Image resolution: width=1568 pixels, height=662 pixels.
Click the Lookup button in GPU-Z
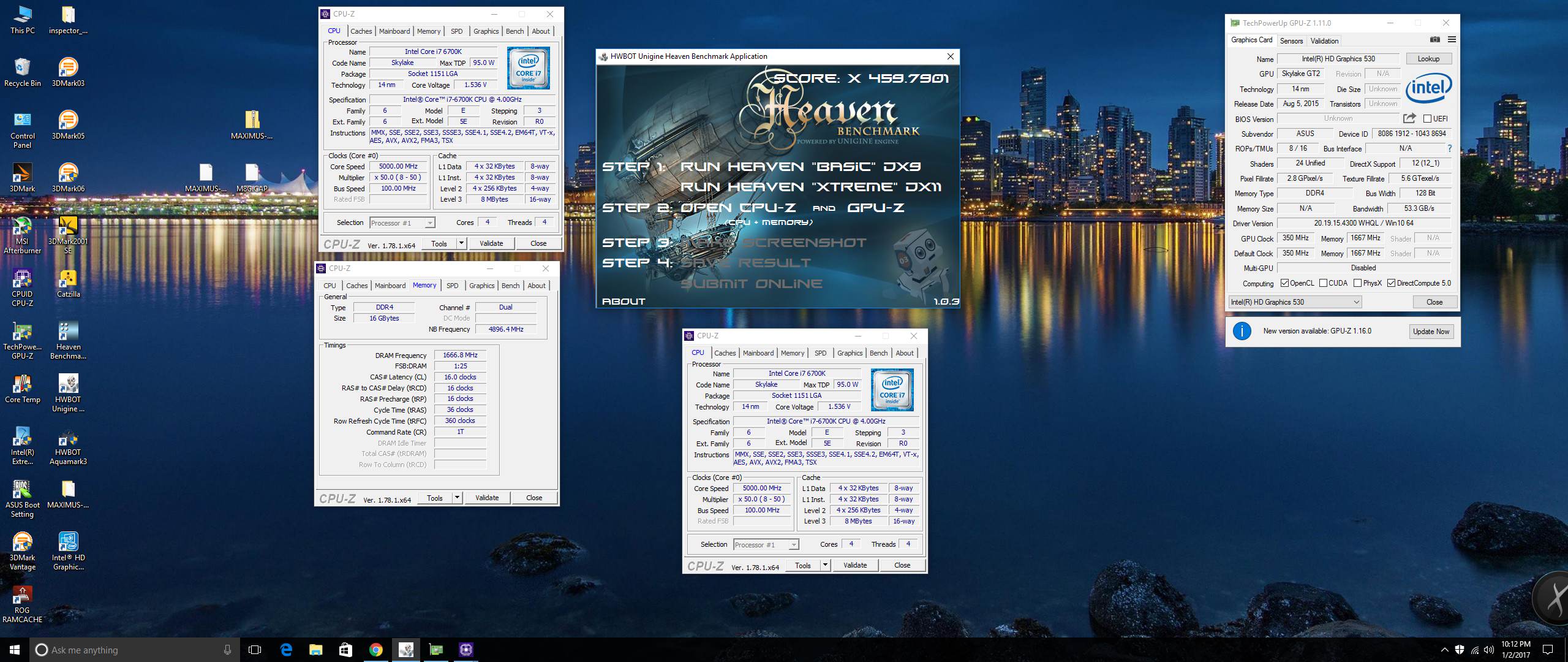click(1428, 59)
